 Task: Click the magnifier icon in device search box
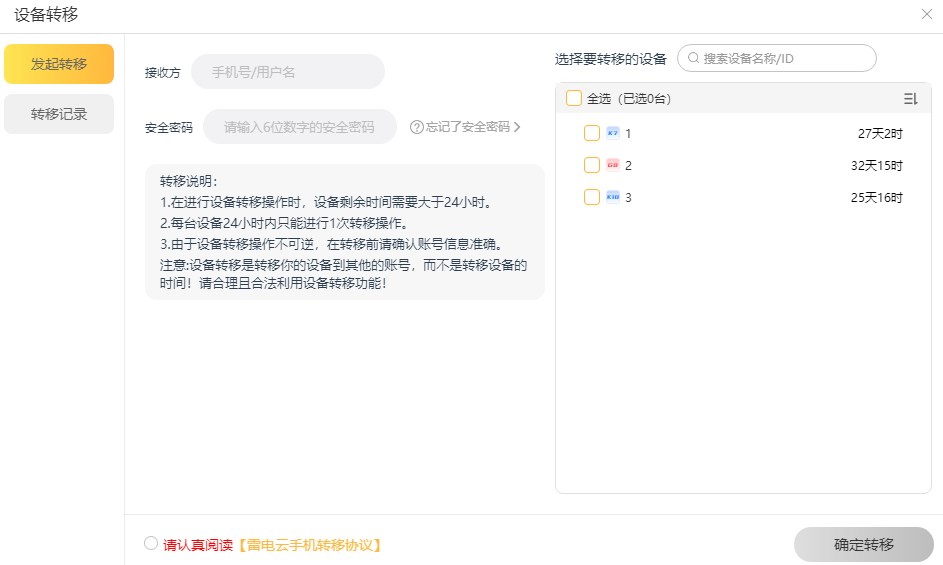tap(693, 58)
